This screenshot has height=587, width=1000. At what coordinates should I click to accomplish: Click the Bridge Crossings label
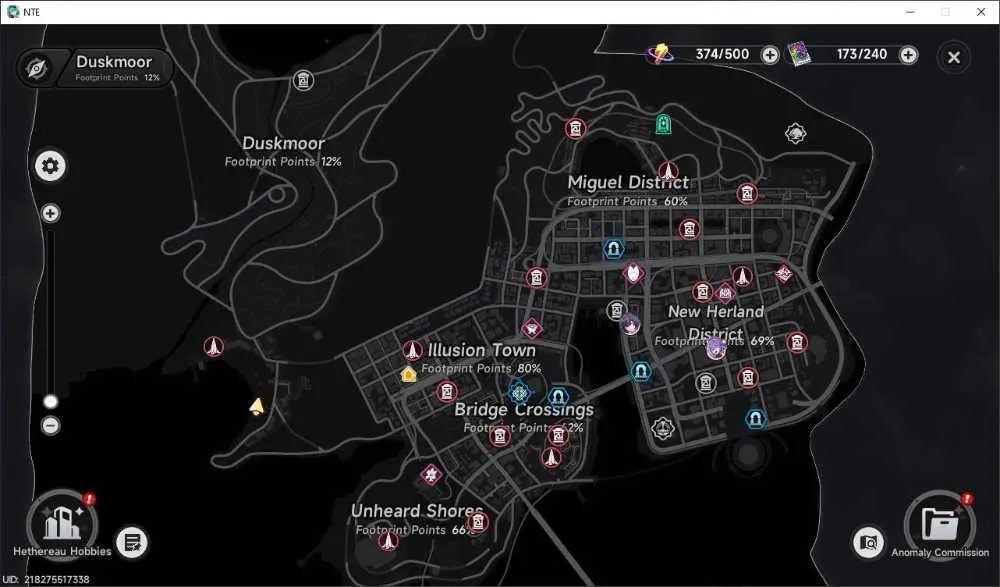(524, 410)
